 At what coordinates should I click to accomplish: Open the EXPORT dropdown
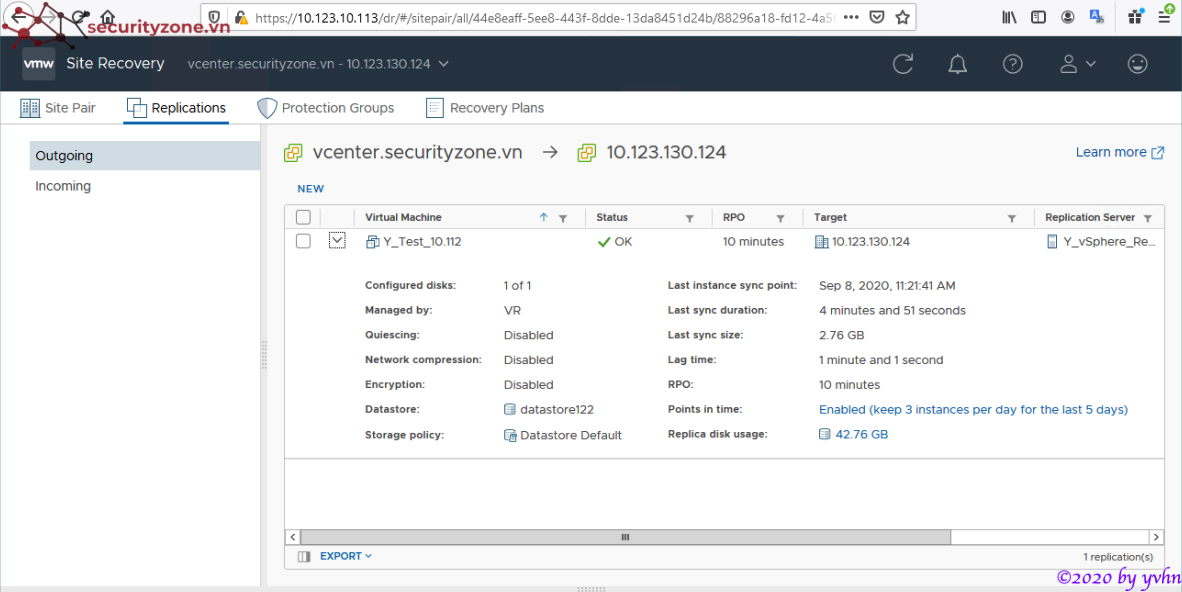click(x=346, y=557)
